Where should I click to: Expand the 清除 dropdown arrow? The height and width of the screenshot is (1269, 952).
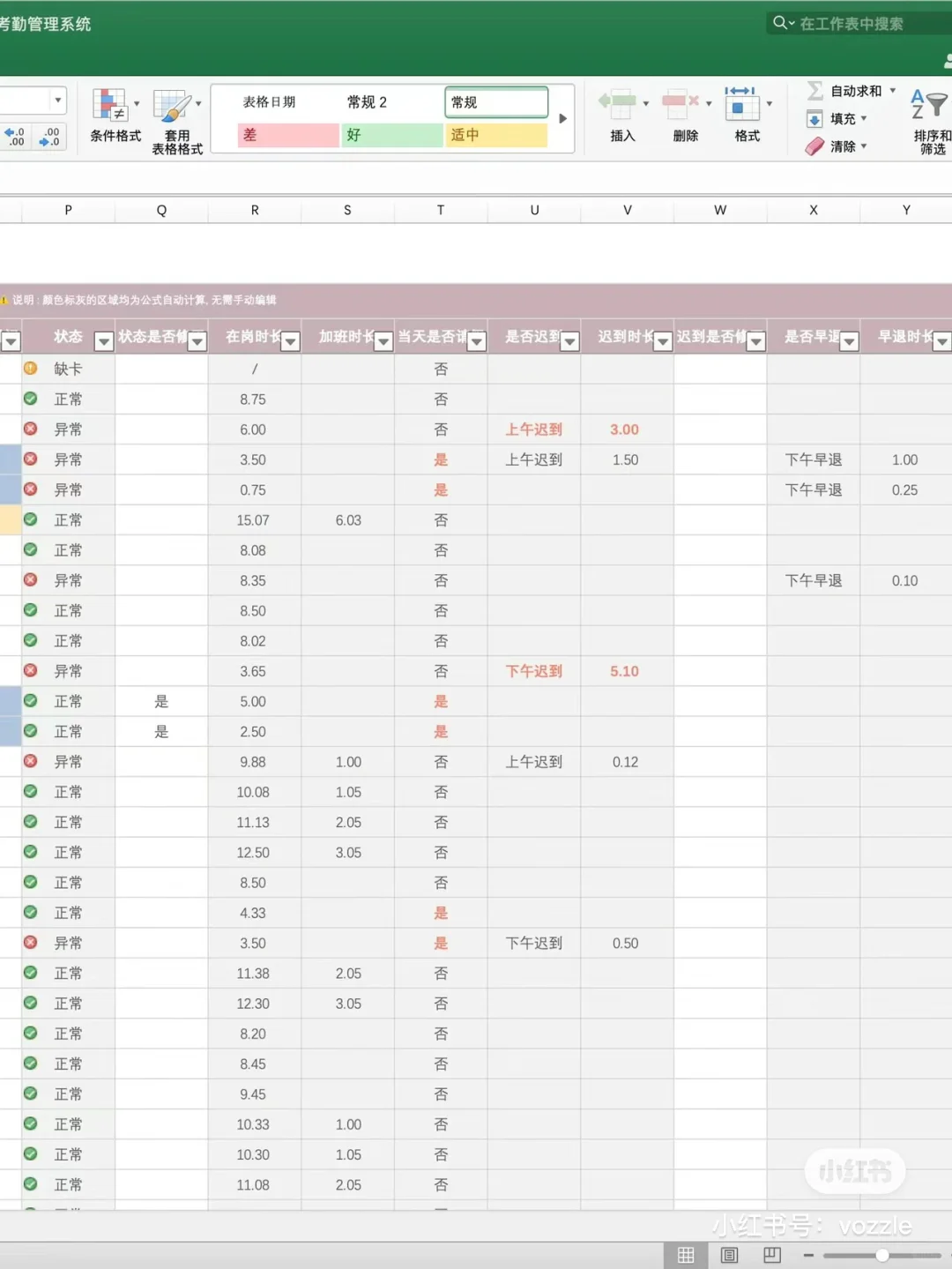(x=864, y=146)
